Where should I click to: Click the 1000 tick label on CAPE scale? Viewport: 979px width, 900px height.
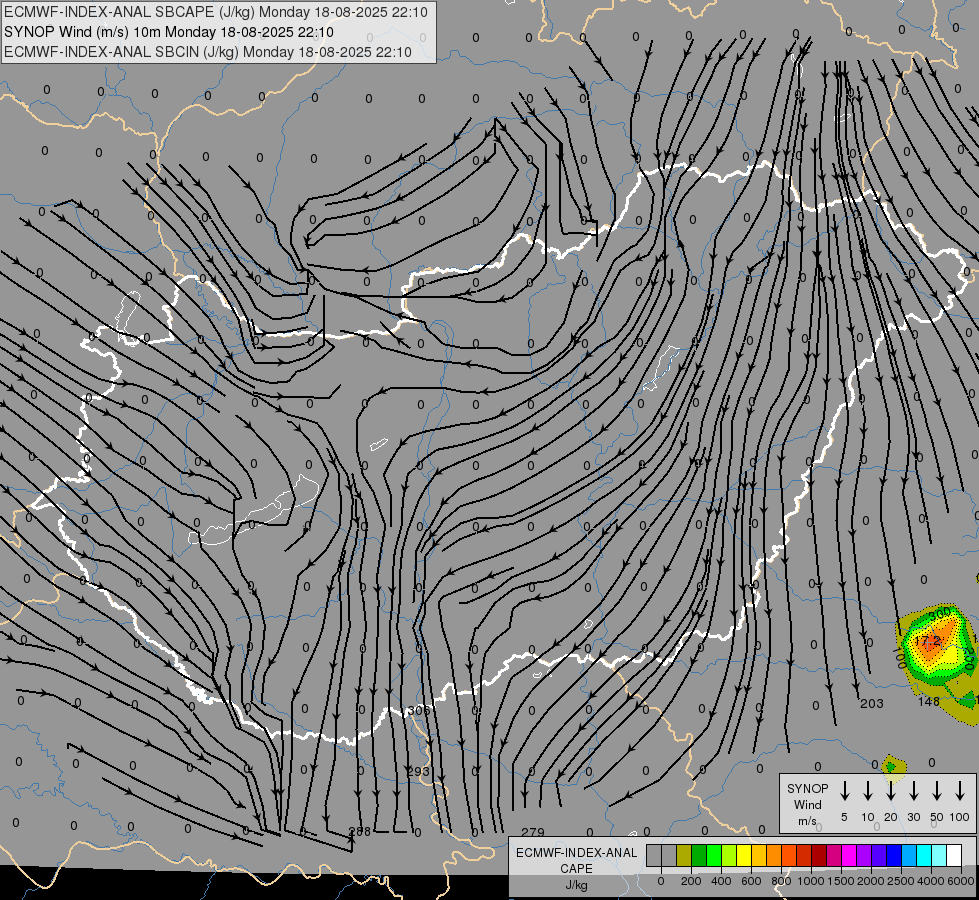click(811, 881)
